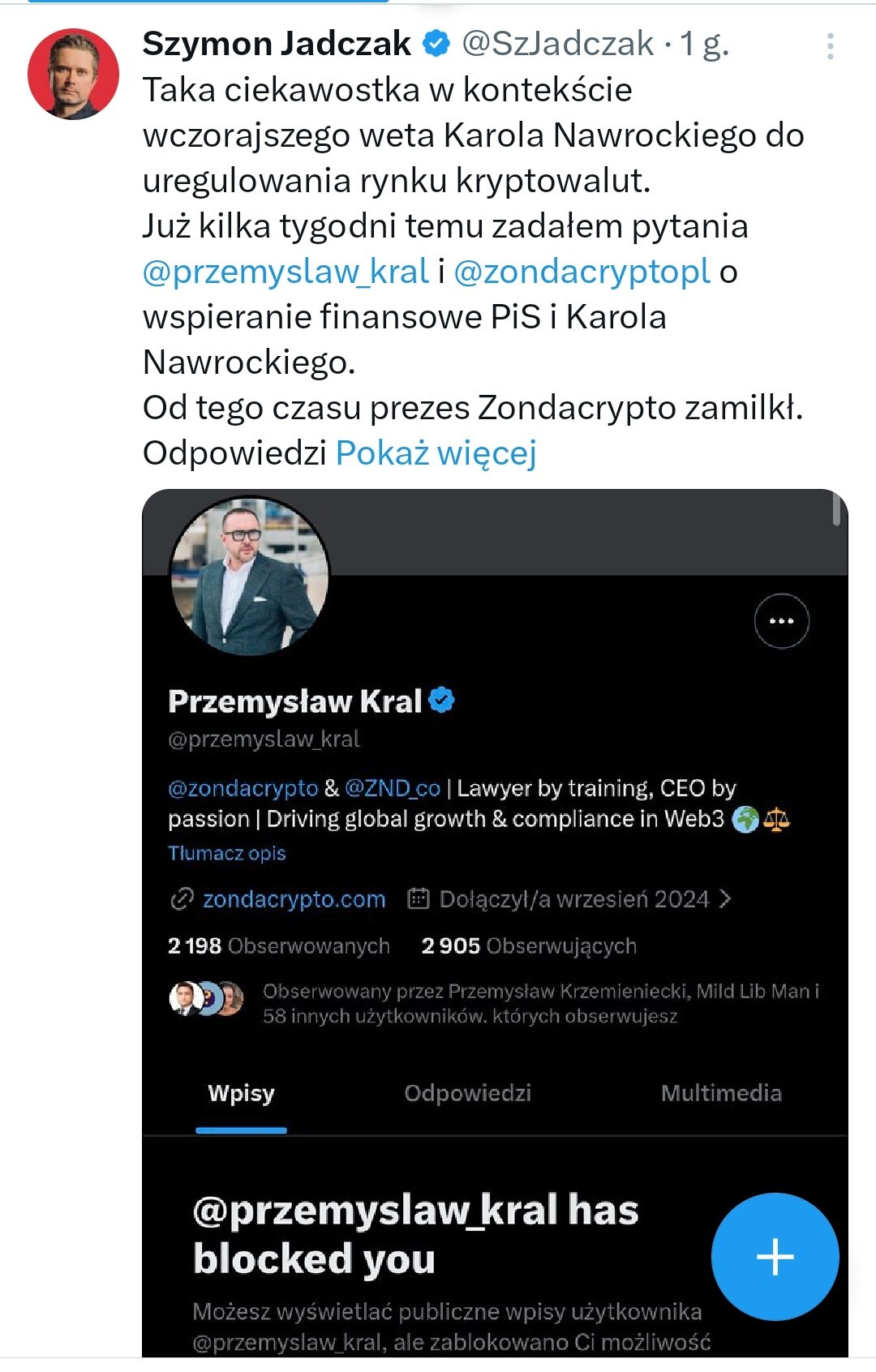This screenshot has width=876, height=1372.
Task: Tap the blue compose plus button
Action: click(x=775, y=1257)
